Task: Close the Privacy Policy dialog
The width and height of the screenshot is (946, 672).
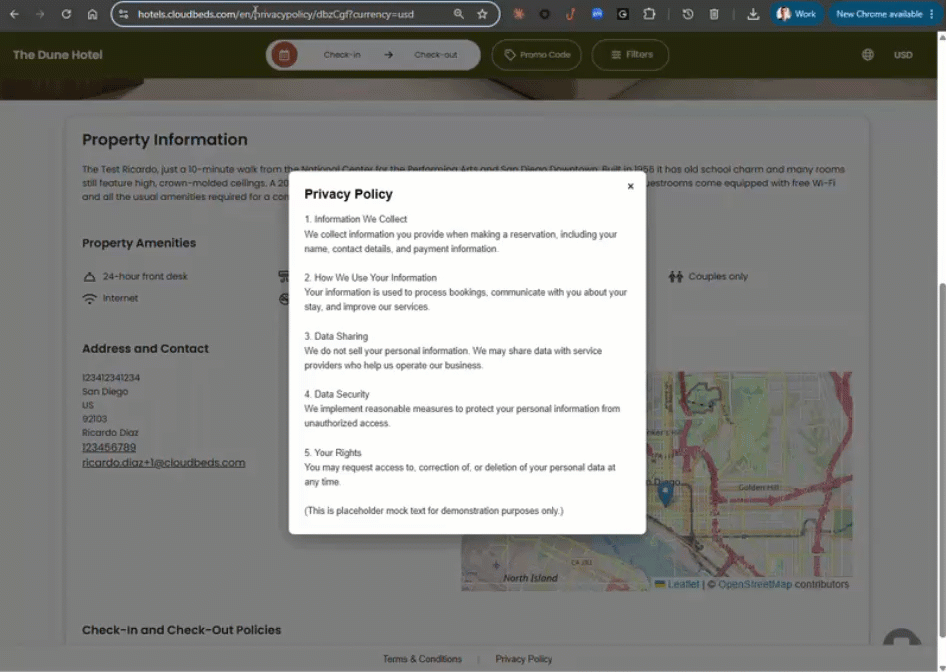Action: [630, 186]
